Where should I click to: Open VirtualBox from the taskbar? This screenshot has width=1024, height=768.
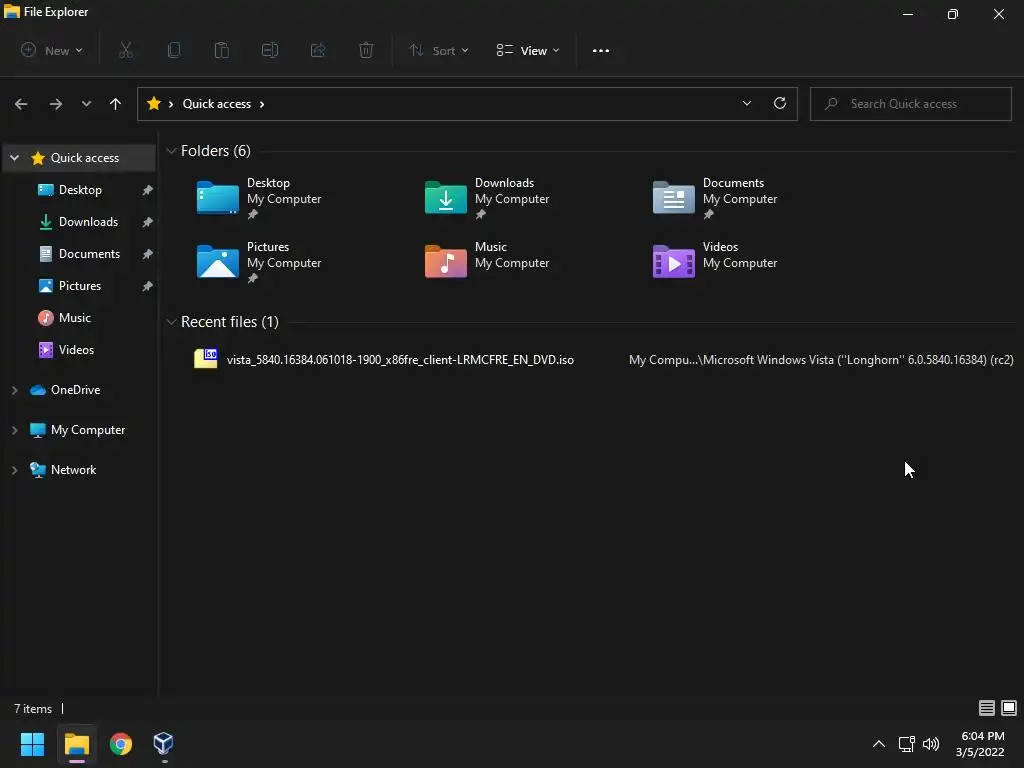[163, 744]
